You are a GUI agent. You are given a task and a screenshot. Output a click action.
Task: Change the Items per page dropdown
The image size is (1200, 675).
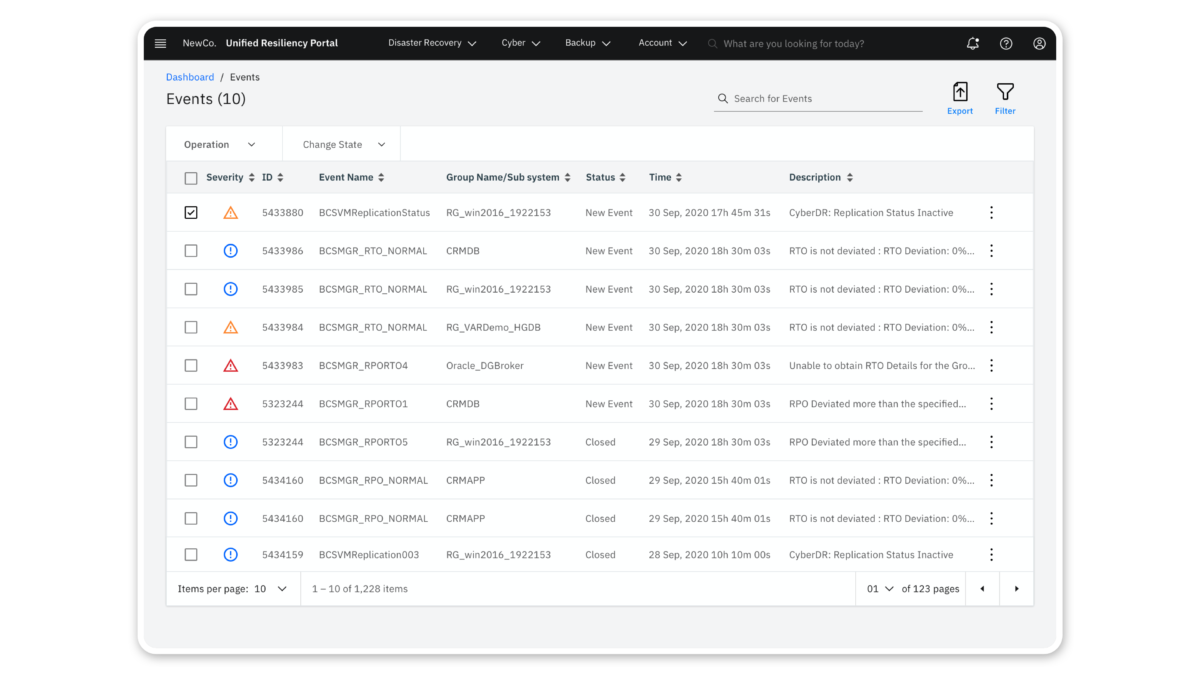[x=270, y=589]
